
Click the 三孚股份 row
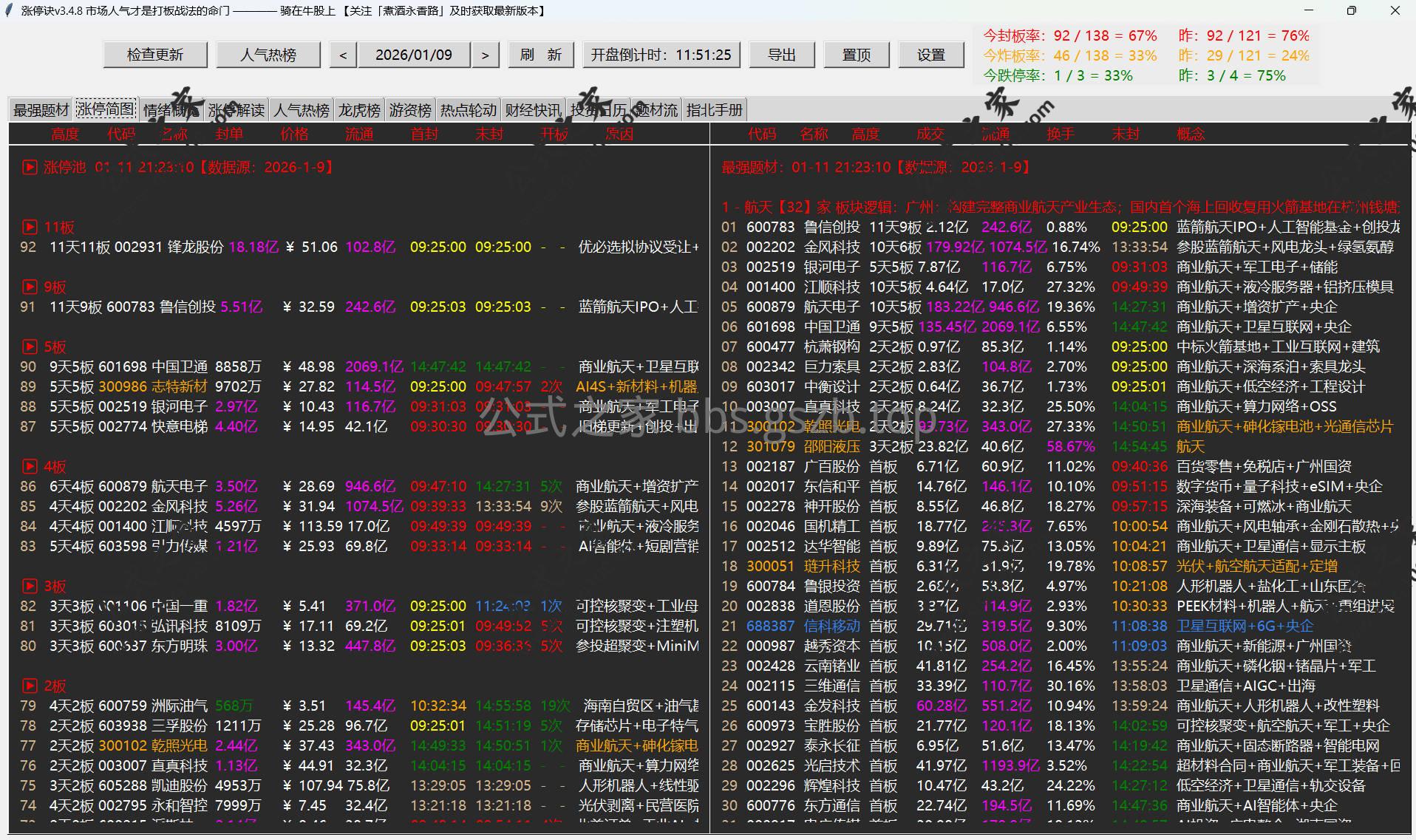click(359, 725)
